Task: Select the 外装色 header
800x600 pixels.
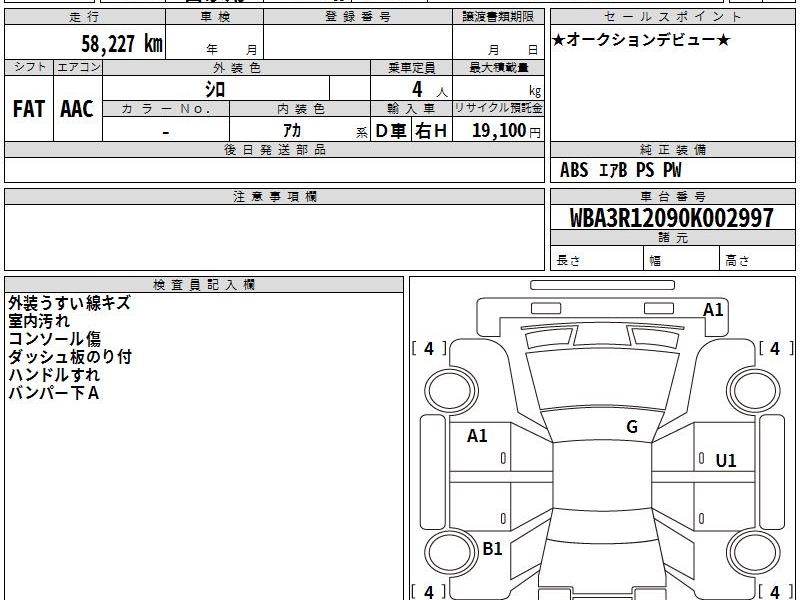Action: click(x=237, y=67)
